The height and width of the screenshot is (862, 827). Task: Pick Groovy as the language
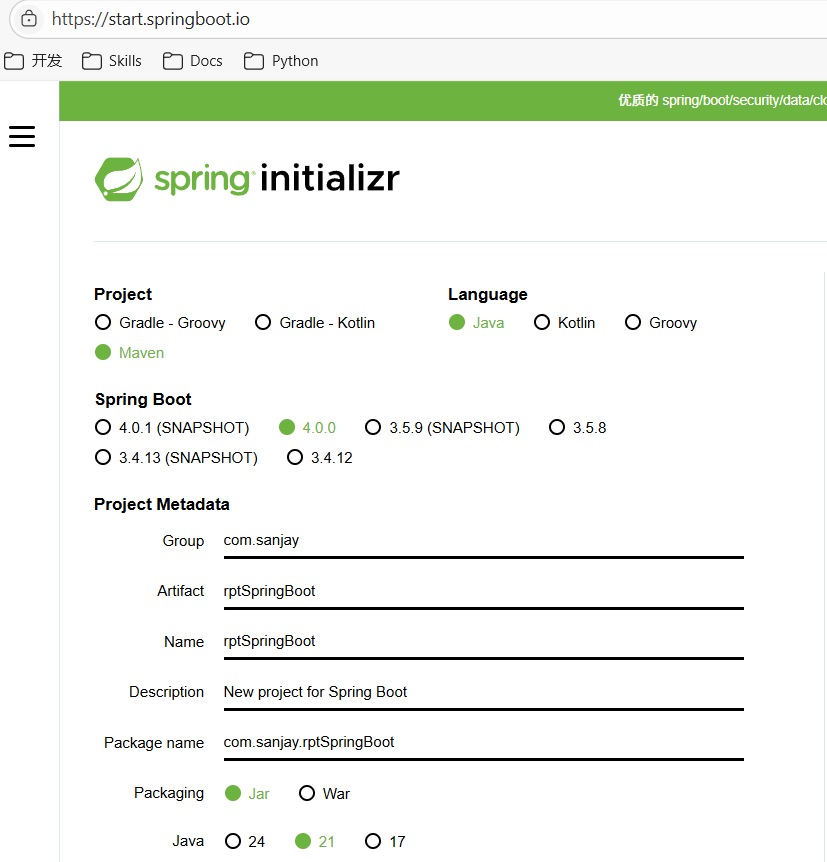pyautogui.click(x=661, y=323)
